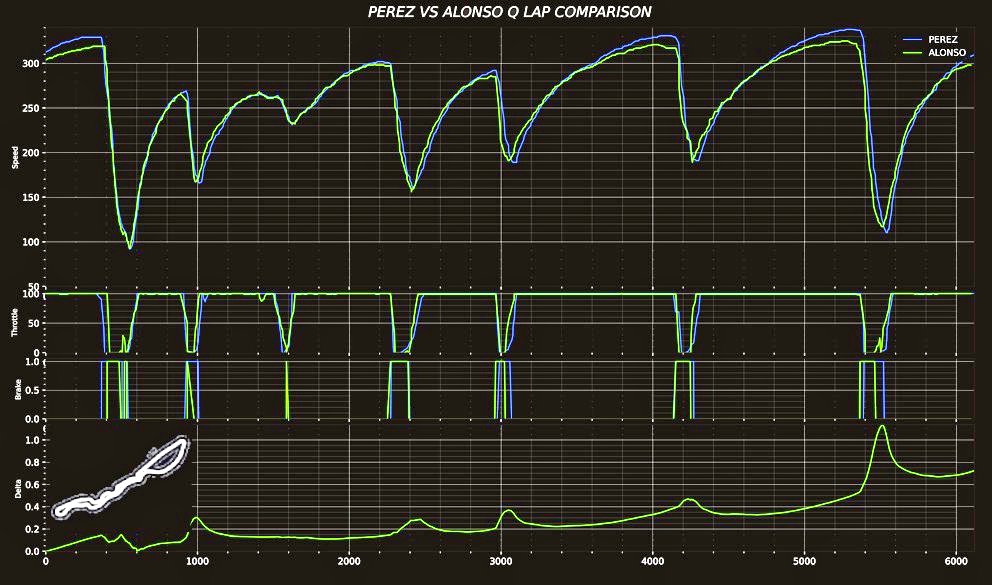
Task: Click the chart title PEREZ VS ALONSO Q LAP COMPARISON
Action: click(510, 12)
